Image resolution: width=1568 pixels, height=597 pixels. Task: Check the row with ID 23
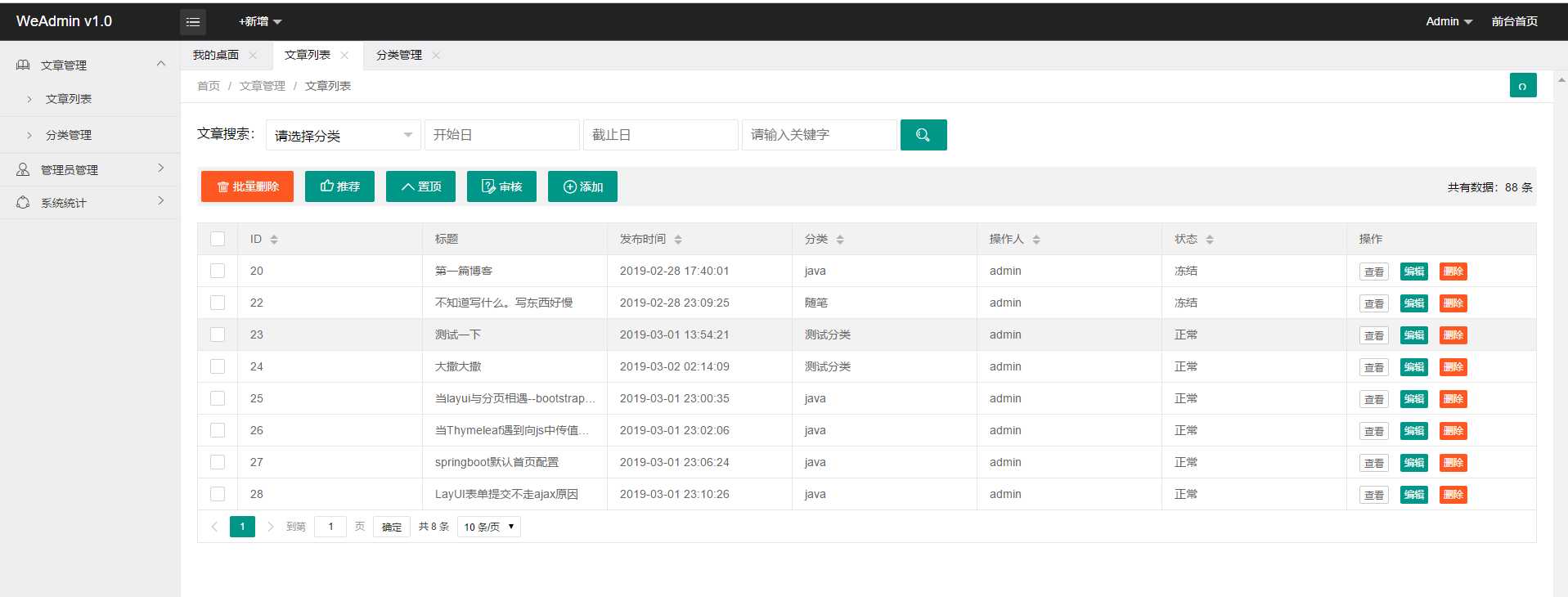(x=218, y=334)
